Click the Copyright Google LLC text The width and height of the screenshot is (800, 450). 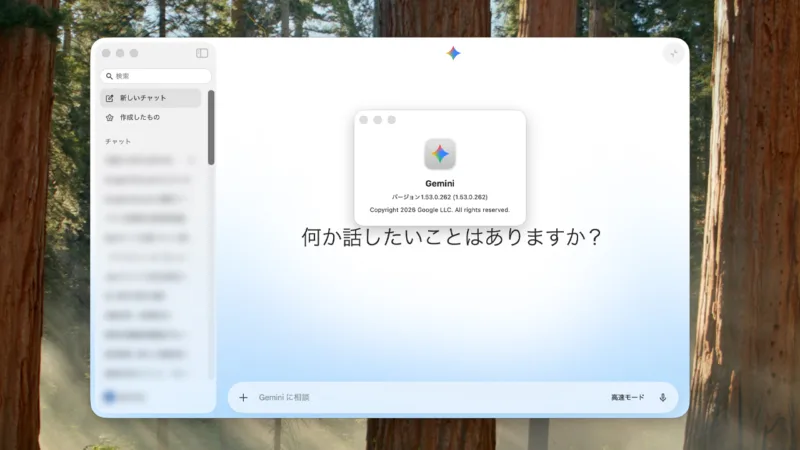point(439,210)
